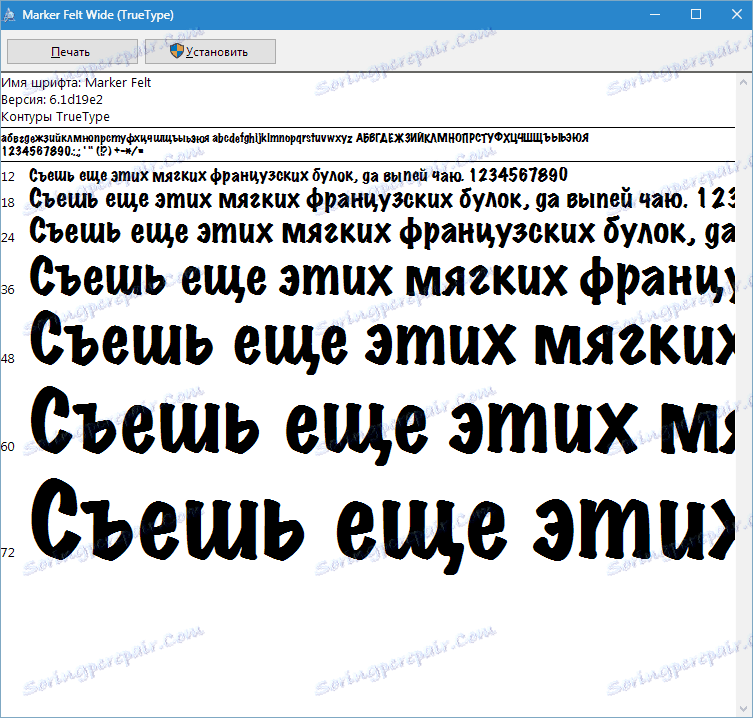Click the size label 24
Viewport: 753px width, 718px height.
pos(8,238)
